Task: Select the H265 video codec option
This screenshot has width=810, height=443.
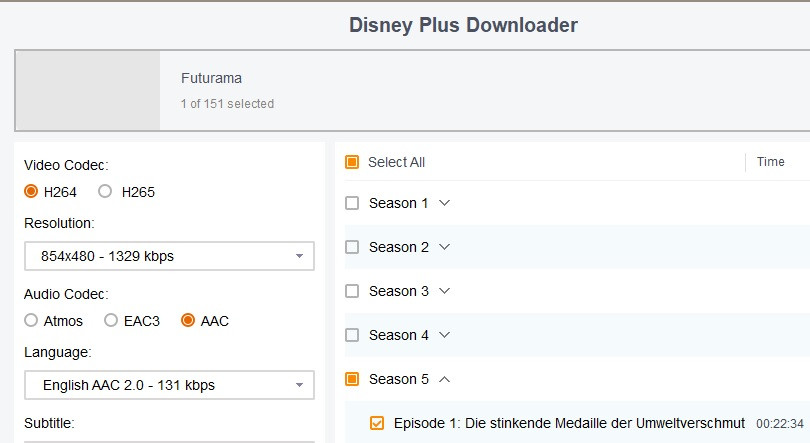Action: [105, 192]
